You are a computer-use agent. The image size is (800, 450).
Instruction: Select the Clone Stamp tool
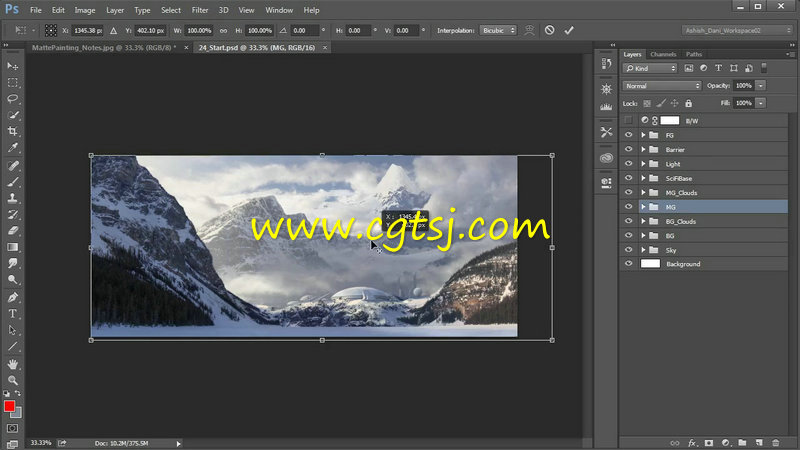(13, 198)
